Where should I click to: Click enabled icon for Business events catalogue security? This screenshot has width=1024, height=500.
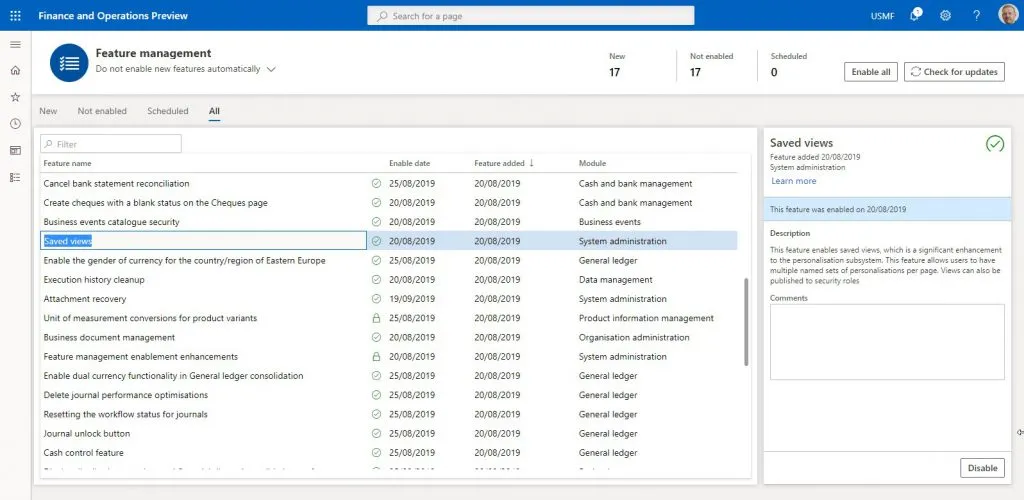[376, 222]
